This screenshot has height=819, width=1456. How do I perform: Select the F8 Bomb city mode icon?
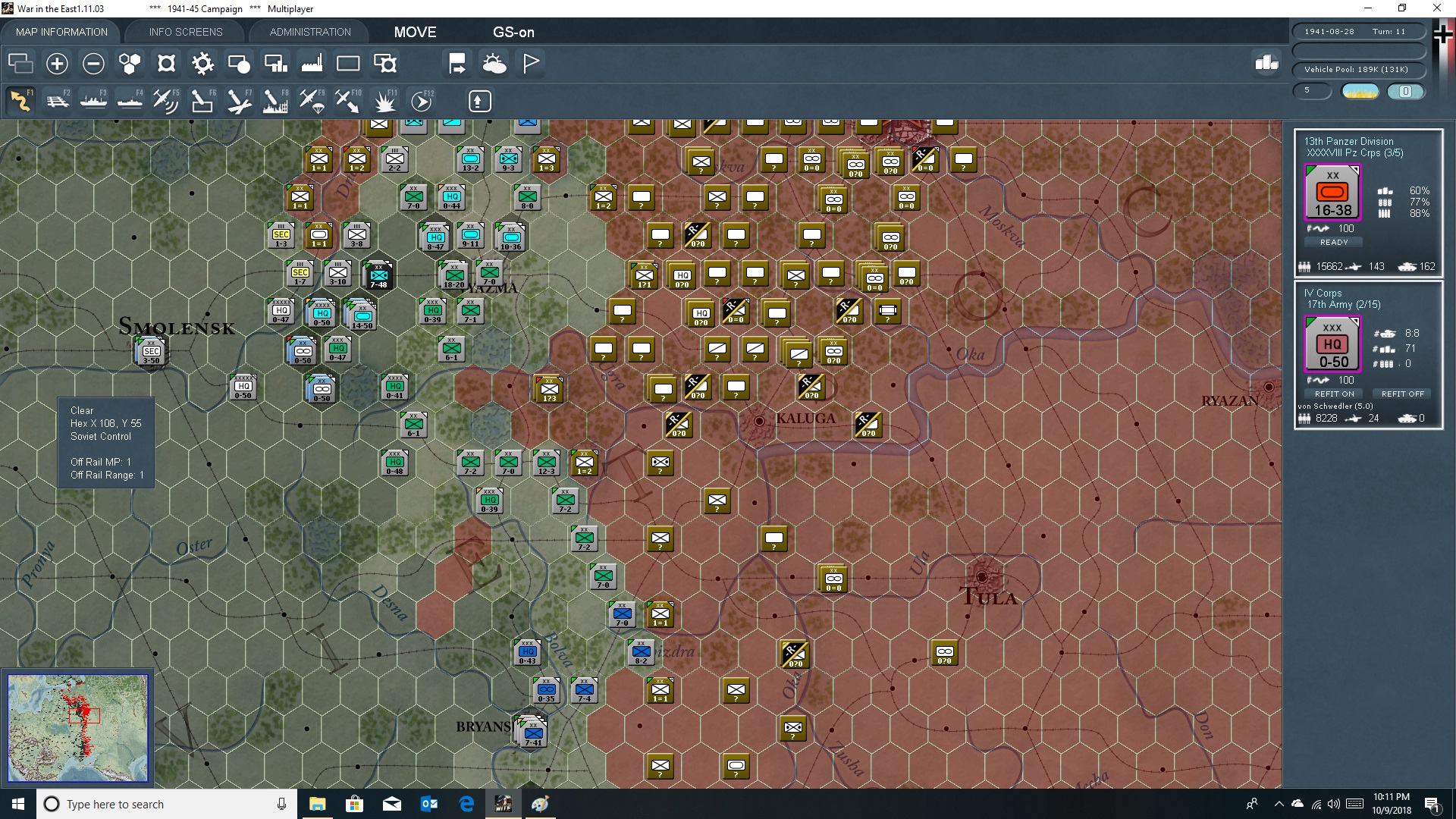275,101
